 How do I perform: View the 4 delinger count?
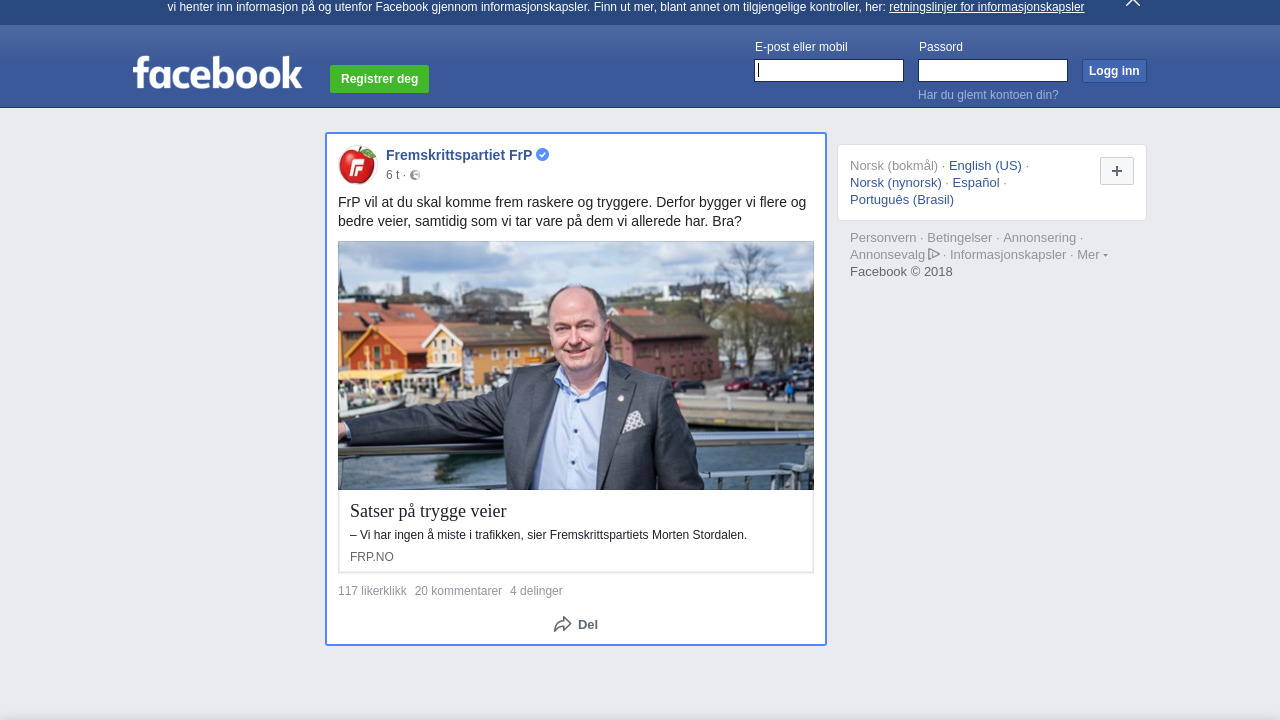(x=536, y=591)
